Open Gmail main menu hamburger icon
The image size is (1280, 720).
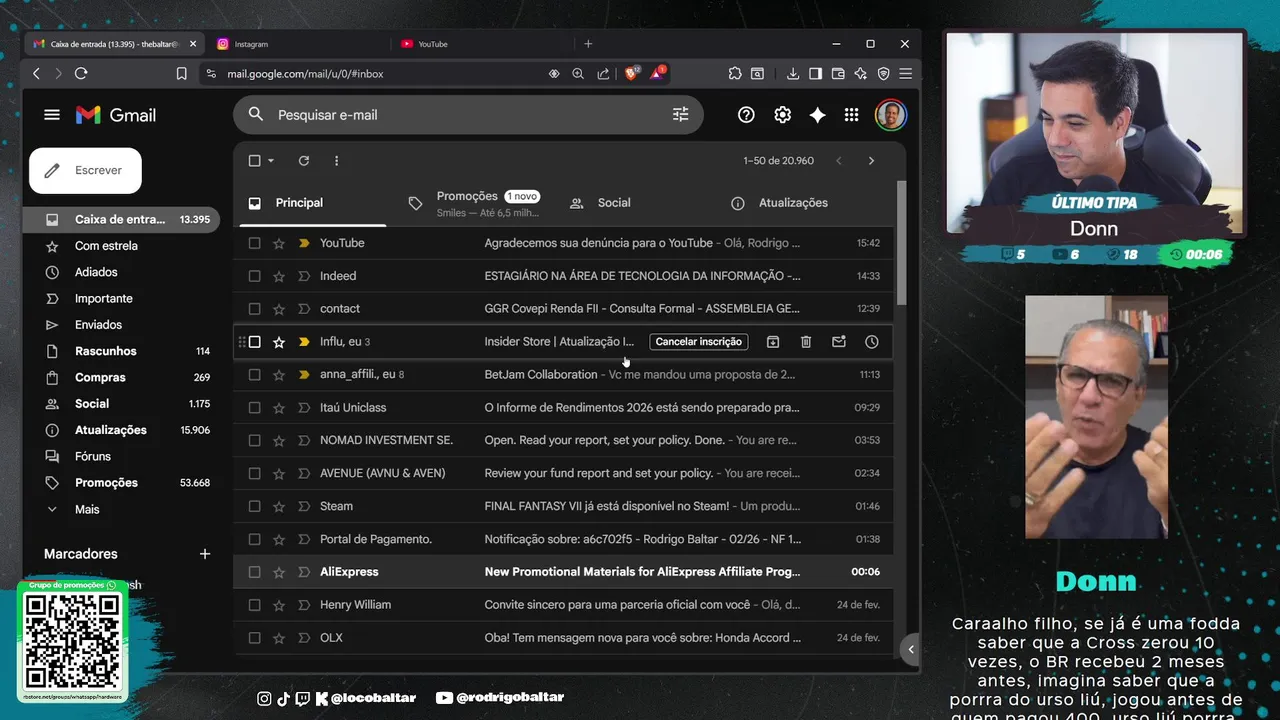click(52, 115)
